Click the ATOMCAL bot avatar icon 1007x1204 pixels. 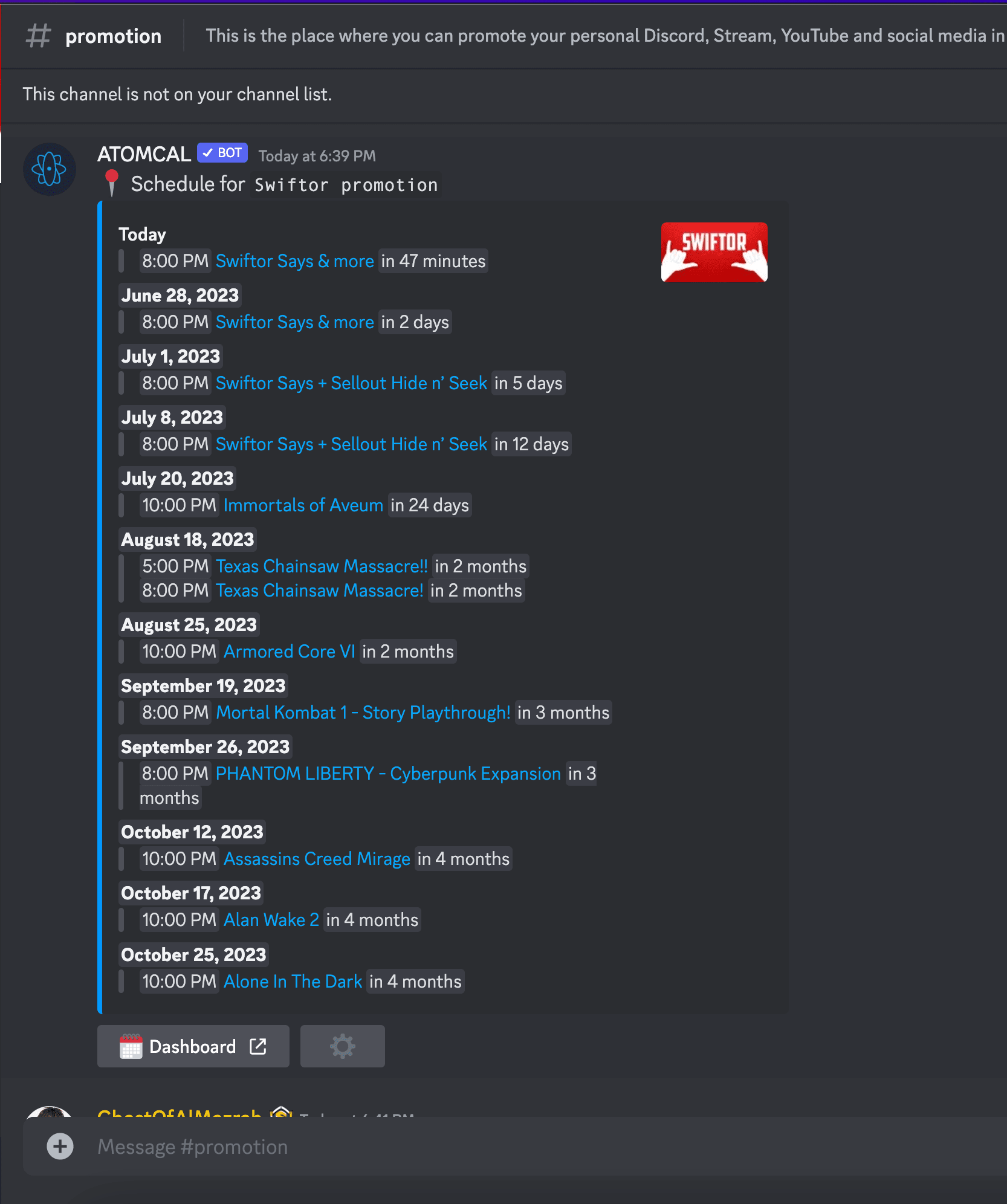tap(50, 169)
